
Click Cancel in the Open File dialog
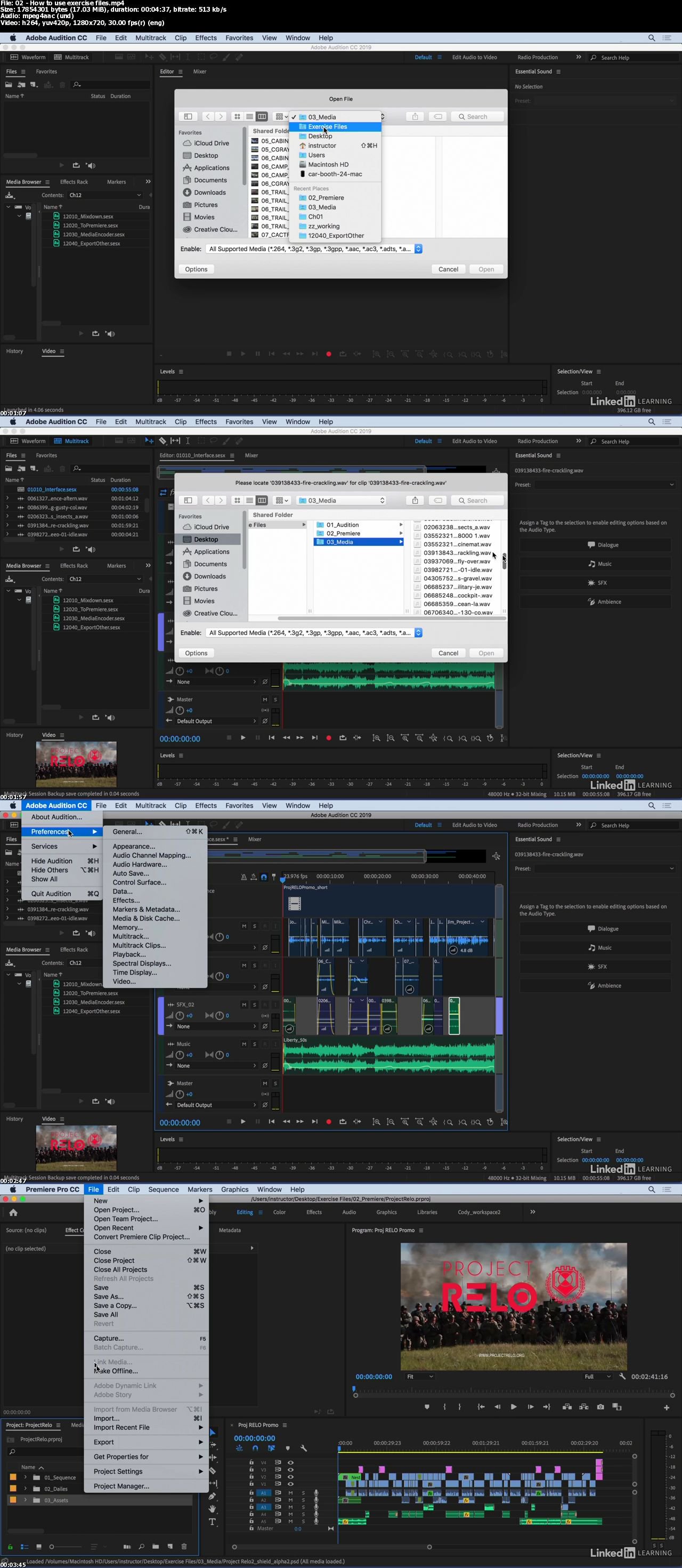[x=449, y=269]
